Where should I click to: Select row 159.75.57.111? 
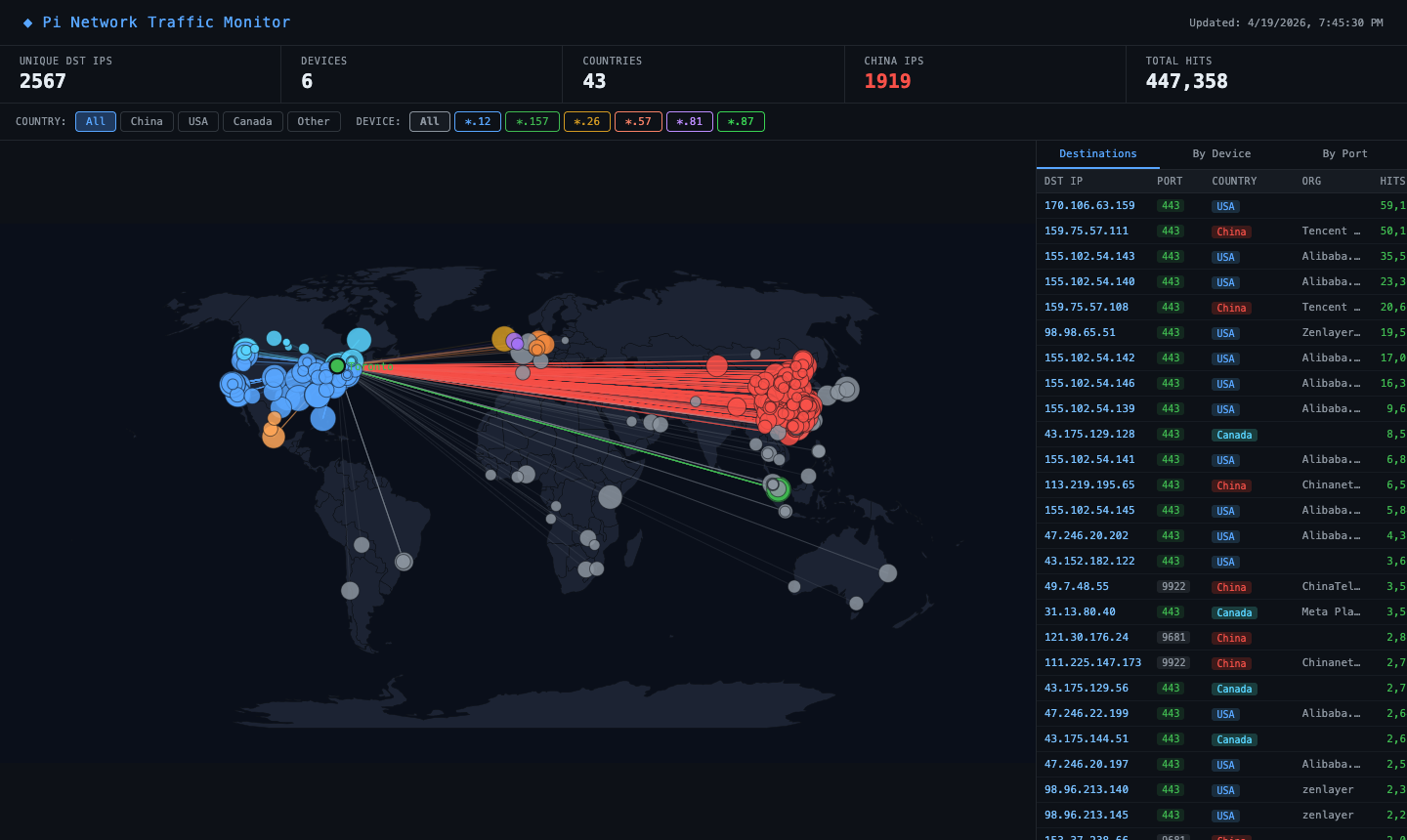point(1221,231)
